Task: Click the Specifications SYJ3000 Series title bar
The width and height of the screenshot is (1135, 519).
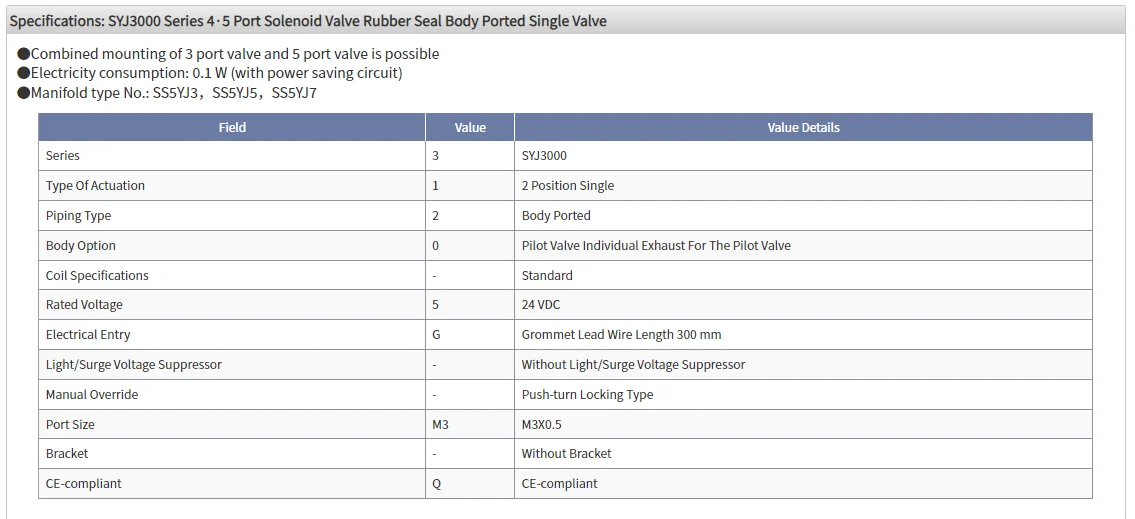Action: 308,21
